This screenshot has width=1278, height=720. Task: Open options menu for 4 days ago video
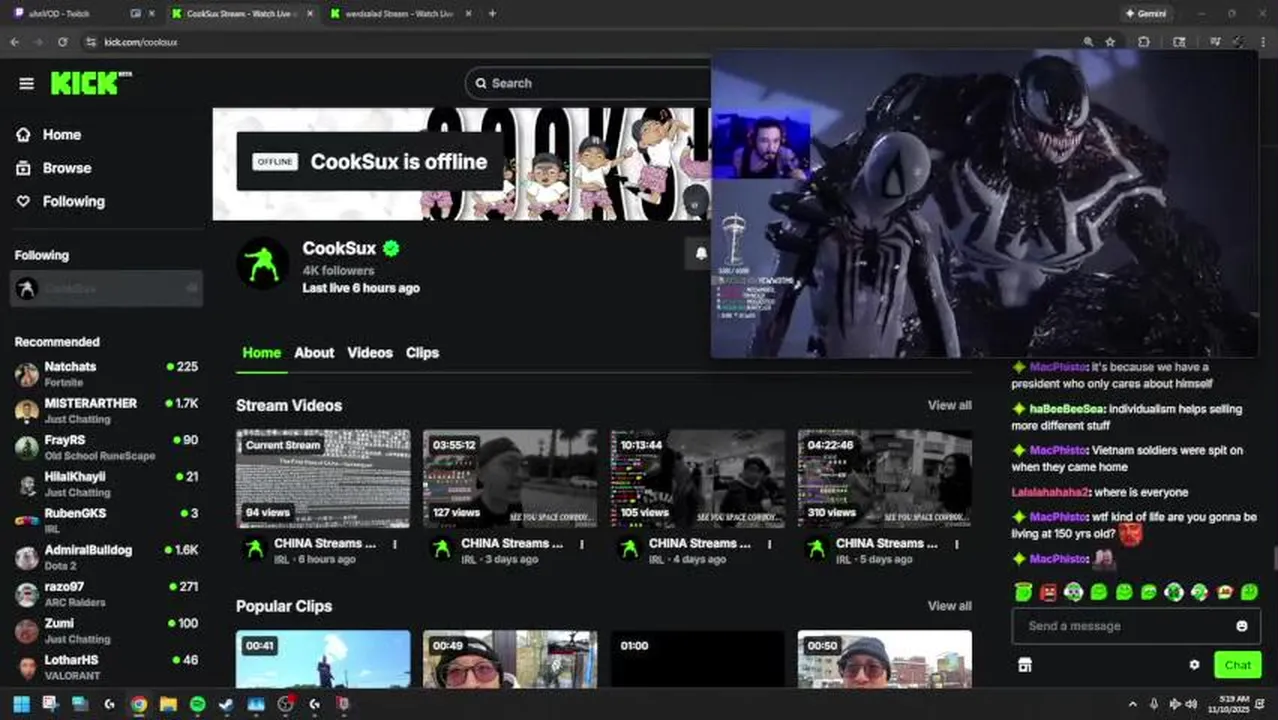click(x=770, y=545)
